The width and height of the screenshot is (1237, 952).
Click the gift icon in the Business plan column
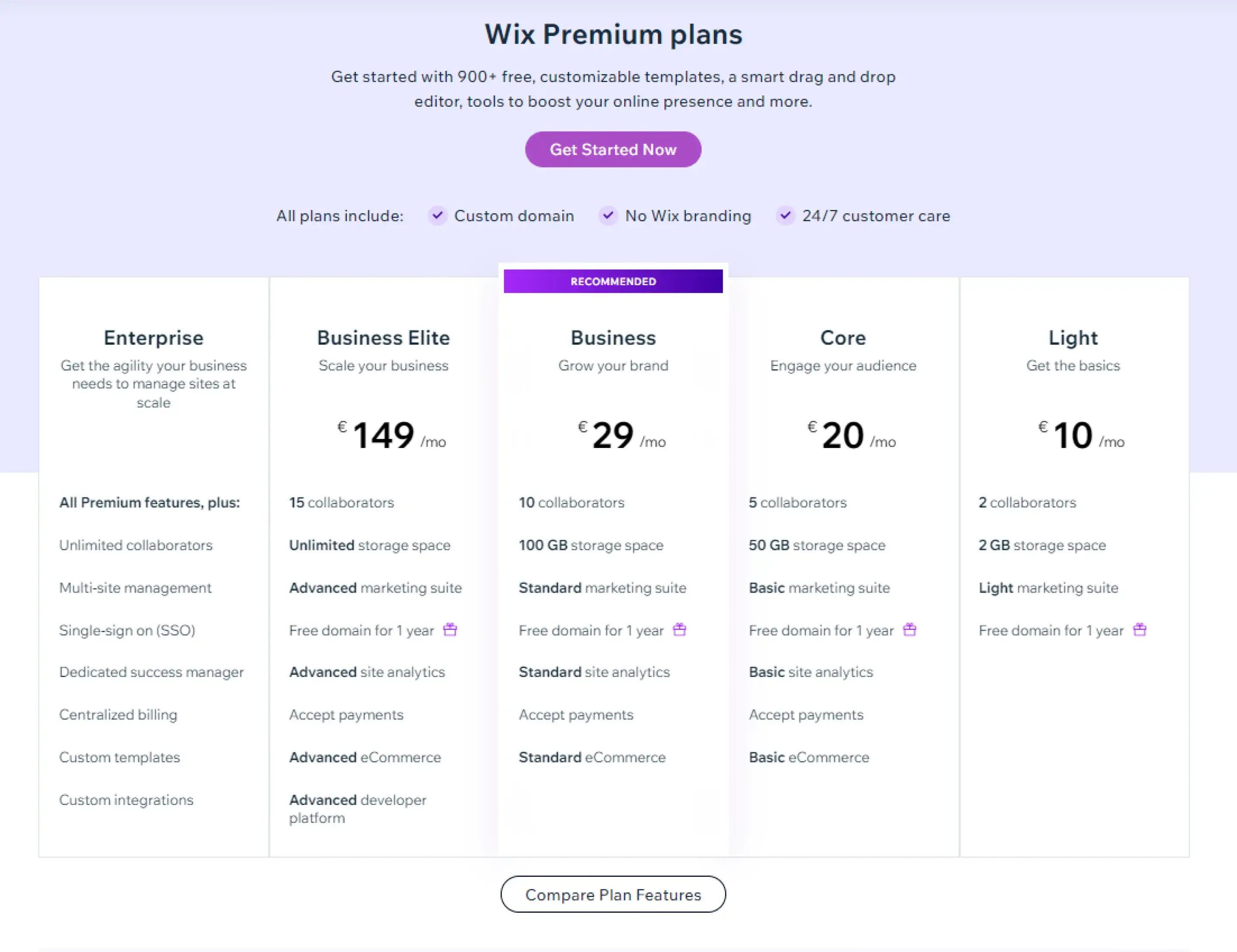[680, 629]
